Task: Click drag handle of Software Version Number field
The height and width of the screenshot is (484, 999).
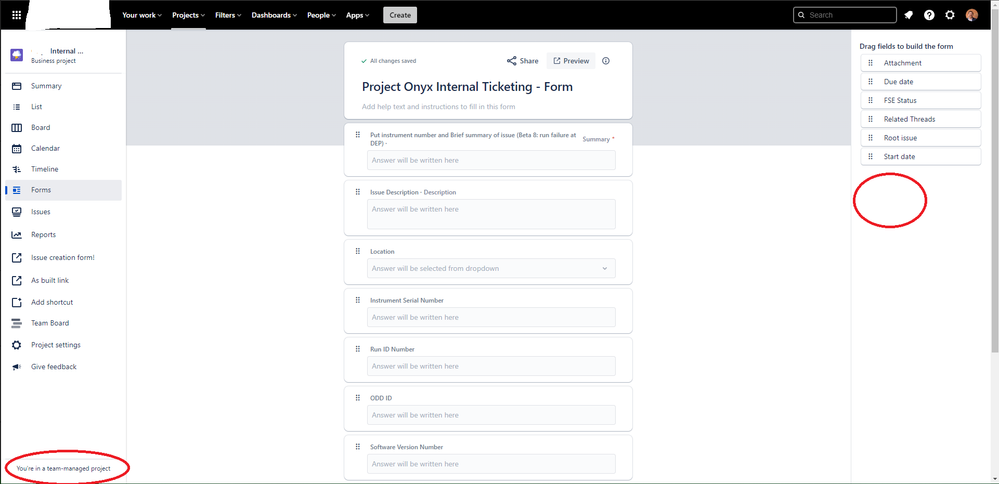Action: (357, 446)
